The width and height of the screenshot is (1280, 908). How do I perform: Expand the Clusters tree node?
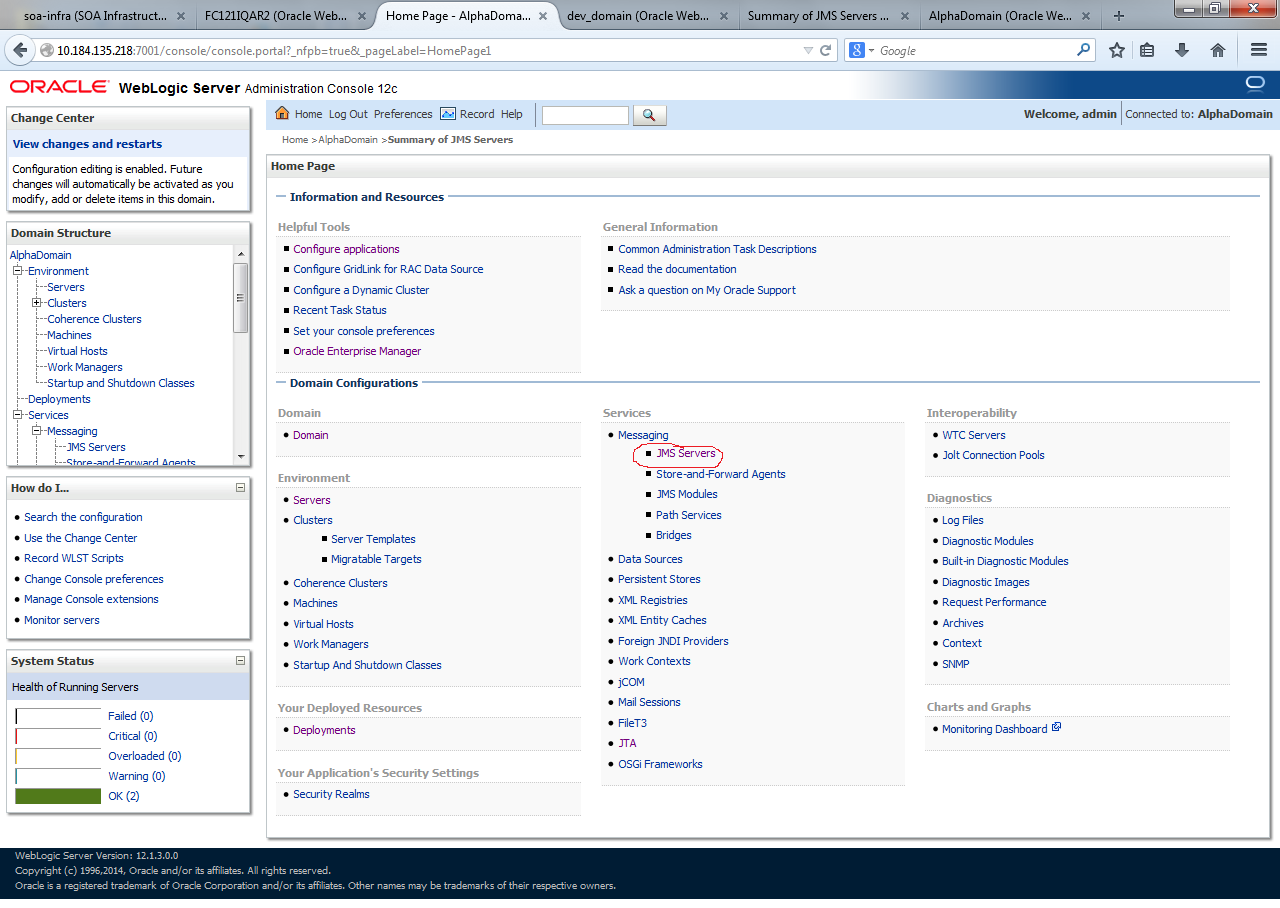(x=36, y=303)
